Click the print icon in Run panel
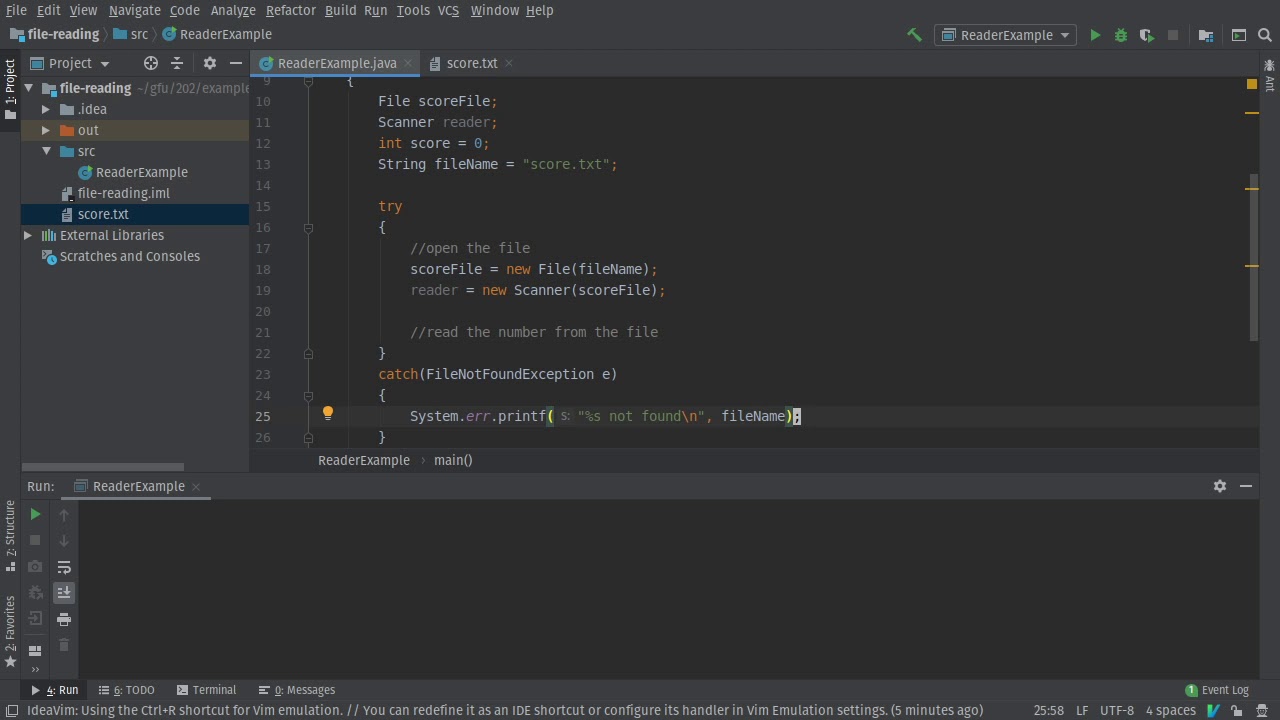Image resolution: width=1280 pixels, height=720 pixels. pos(64,620)
